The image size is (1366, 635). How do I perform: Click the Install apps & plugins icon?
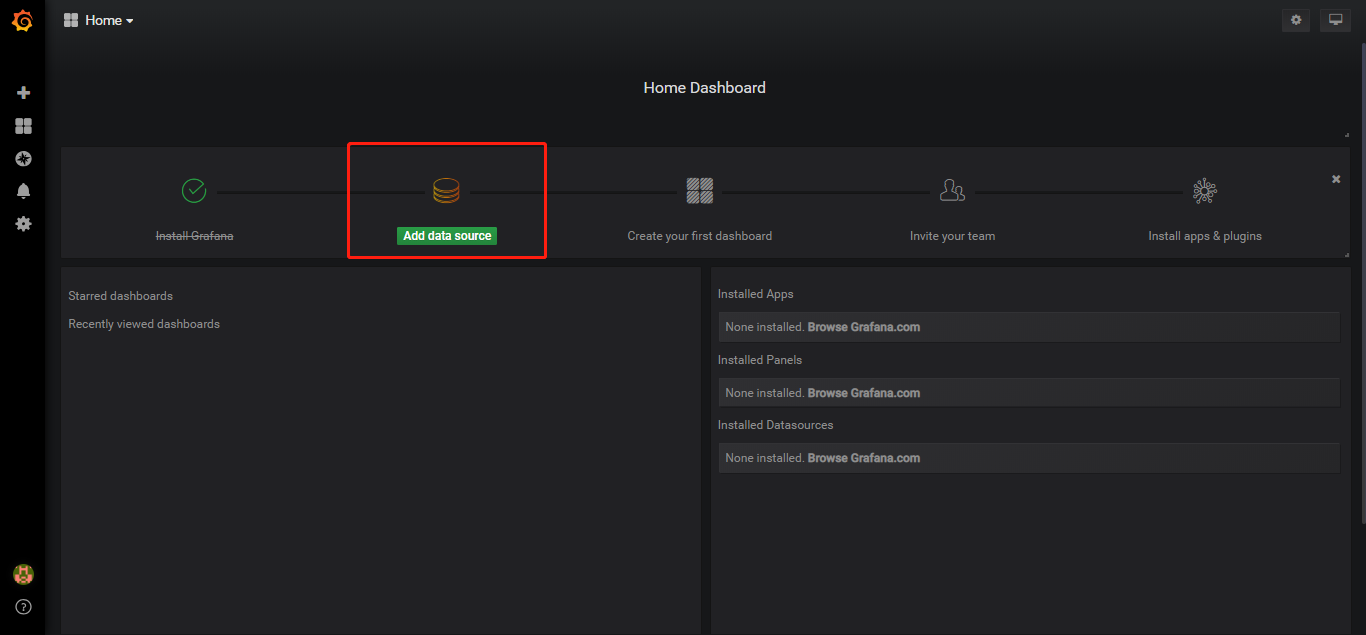point(1205,190)
